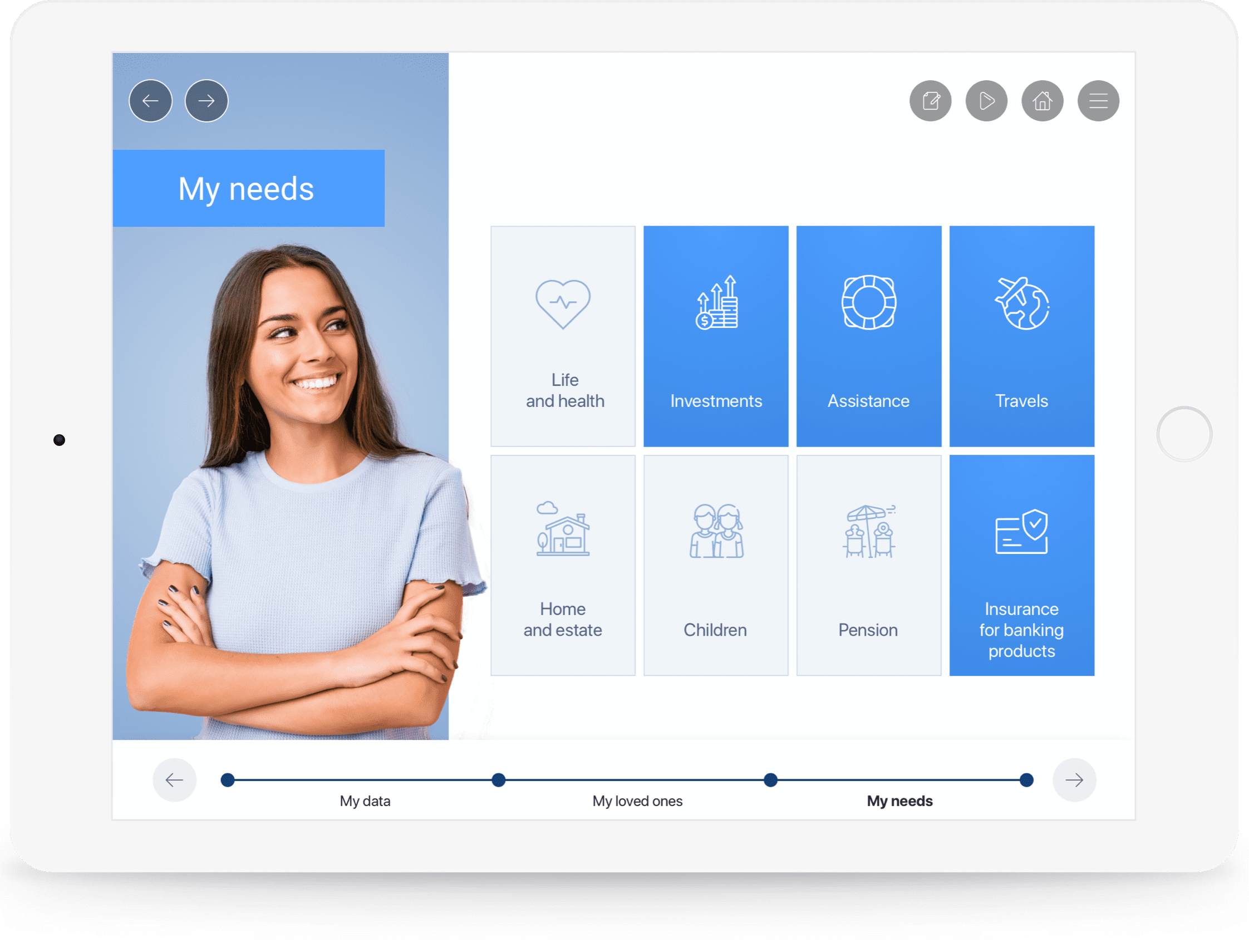This screenshot has height=952, width=1249.
Task: Navigate to My data step
Action: click(x=228, y=780)
